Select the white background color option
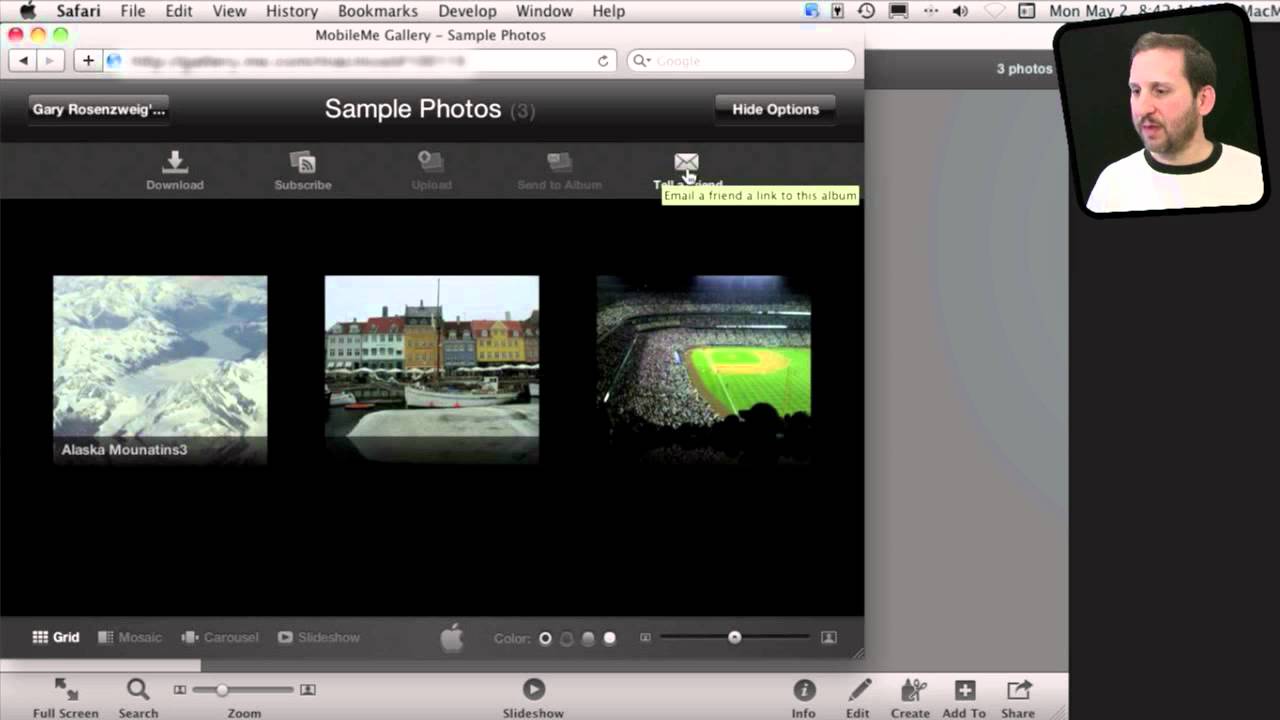 click(609, 638)
